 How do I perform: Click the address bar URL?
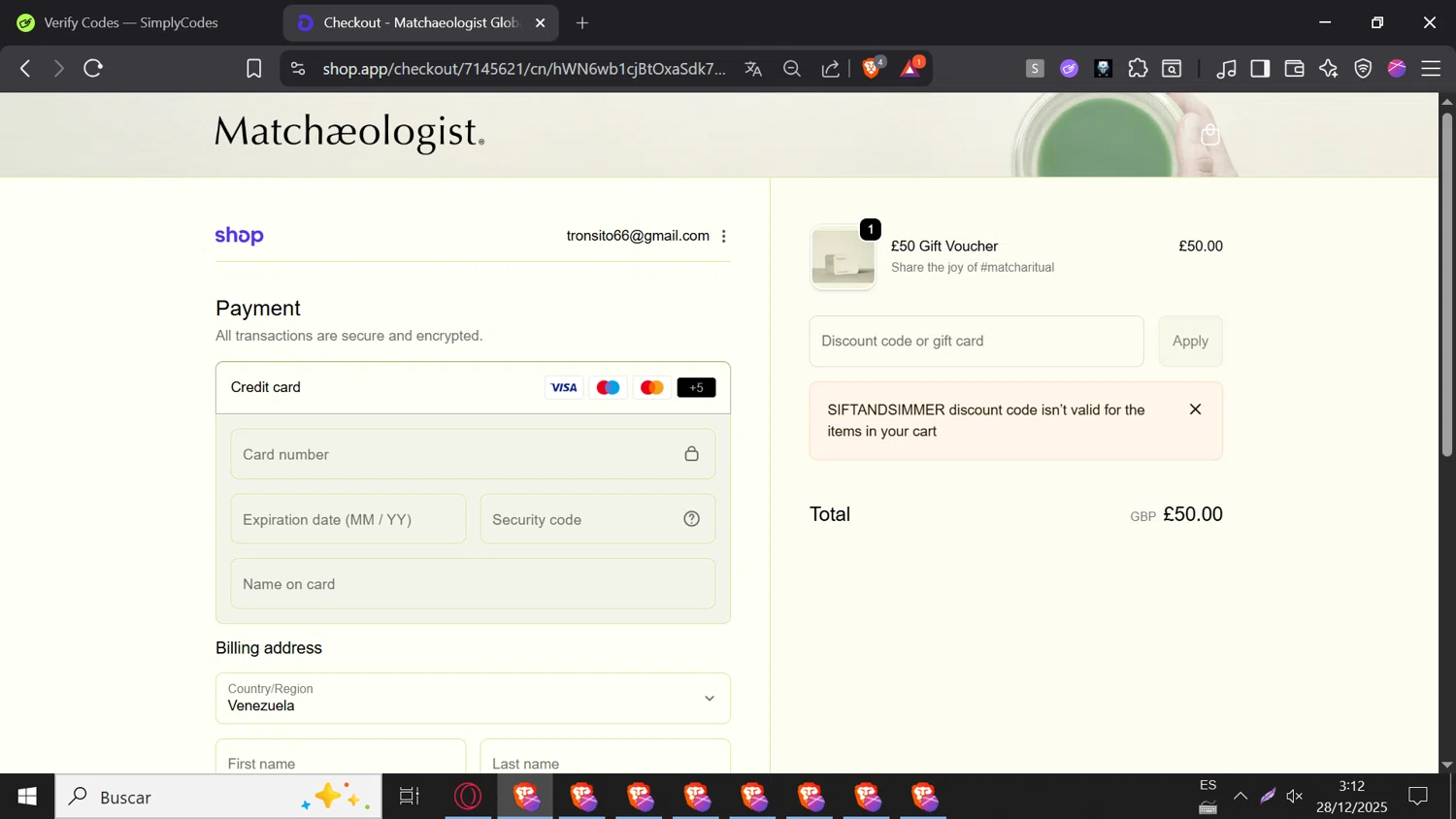click(x=524, y=69)
